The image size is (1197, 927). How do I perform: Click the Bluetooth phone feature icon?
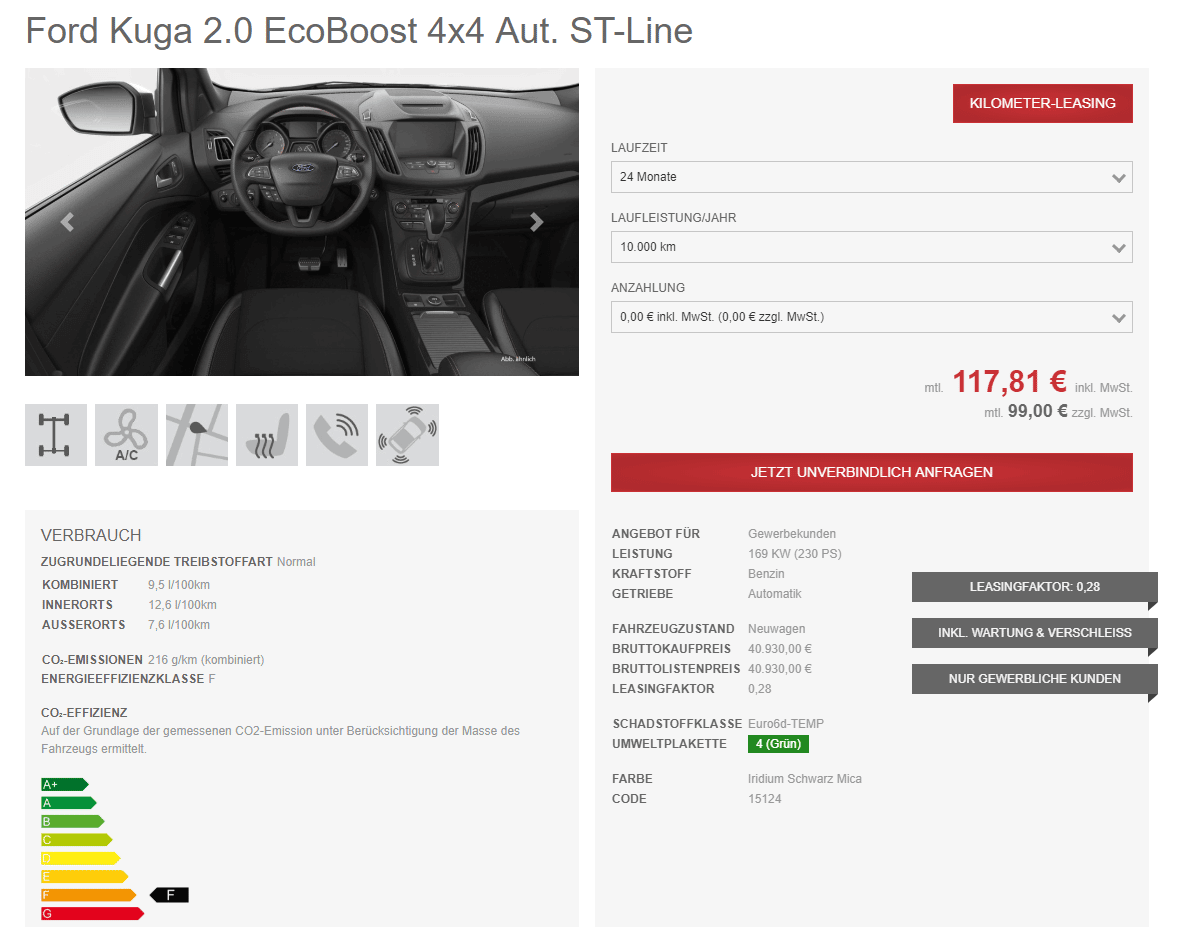click(x=337, y=434)
